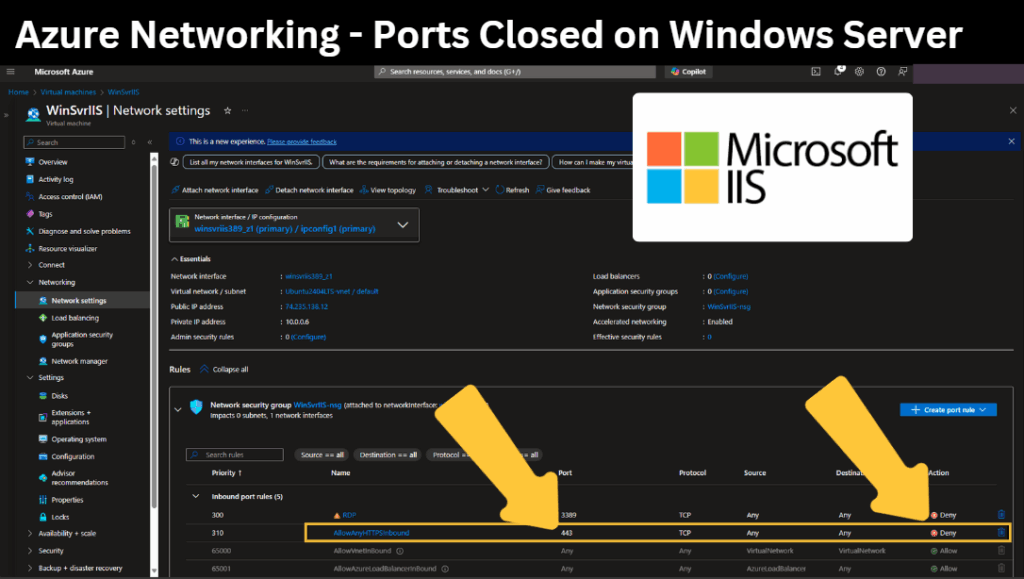Refresh the network settings
This screenshot has height=579, width=1024.
pyautogui.click(x=512, y=190)
